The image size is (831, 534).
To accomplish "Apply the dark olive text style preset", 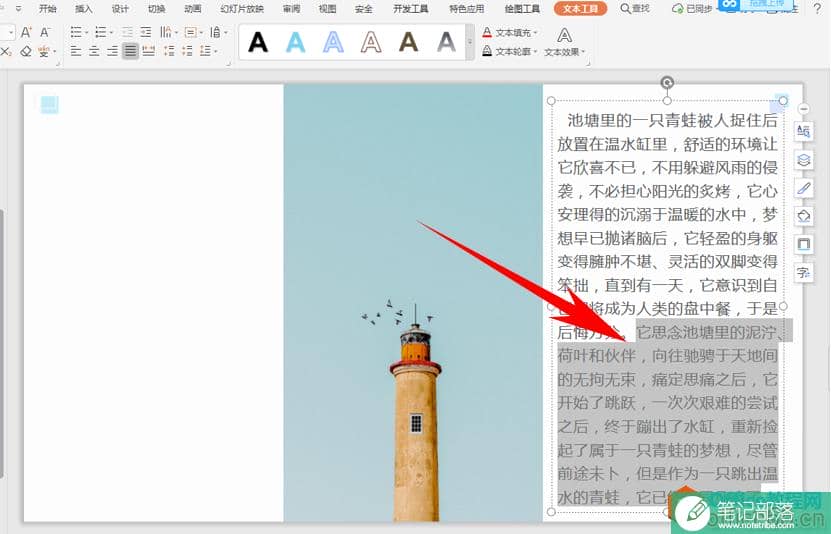I will pyautogui.click(x=409, y=42).
